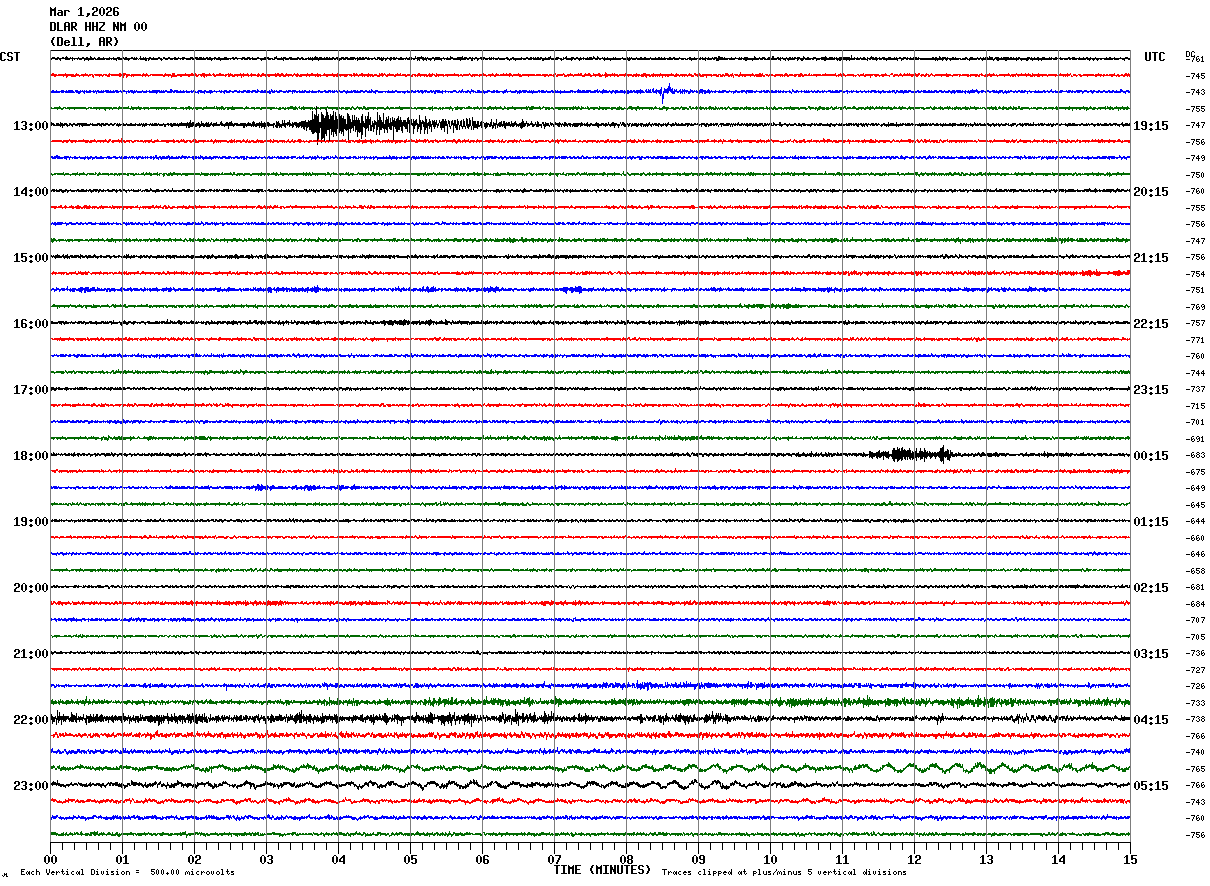Select minute 15 tick on bottom axis
This screenshot has height=886, width=1210.
pyautogui.click(x=1130, y=859)
